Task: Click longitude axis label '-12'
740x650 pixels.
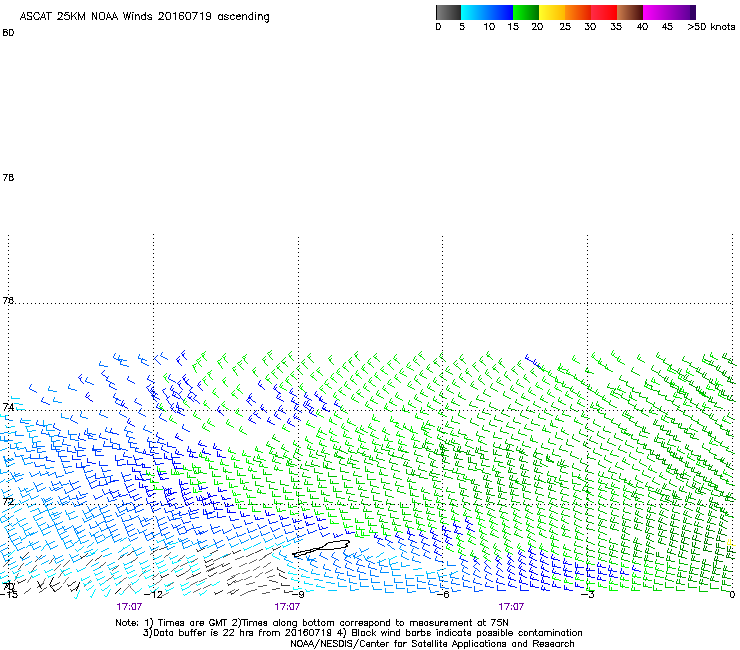Action: click(153, 594)
